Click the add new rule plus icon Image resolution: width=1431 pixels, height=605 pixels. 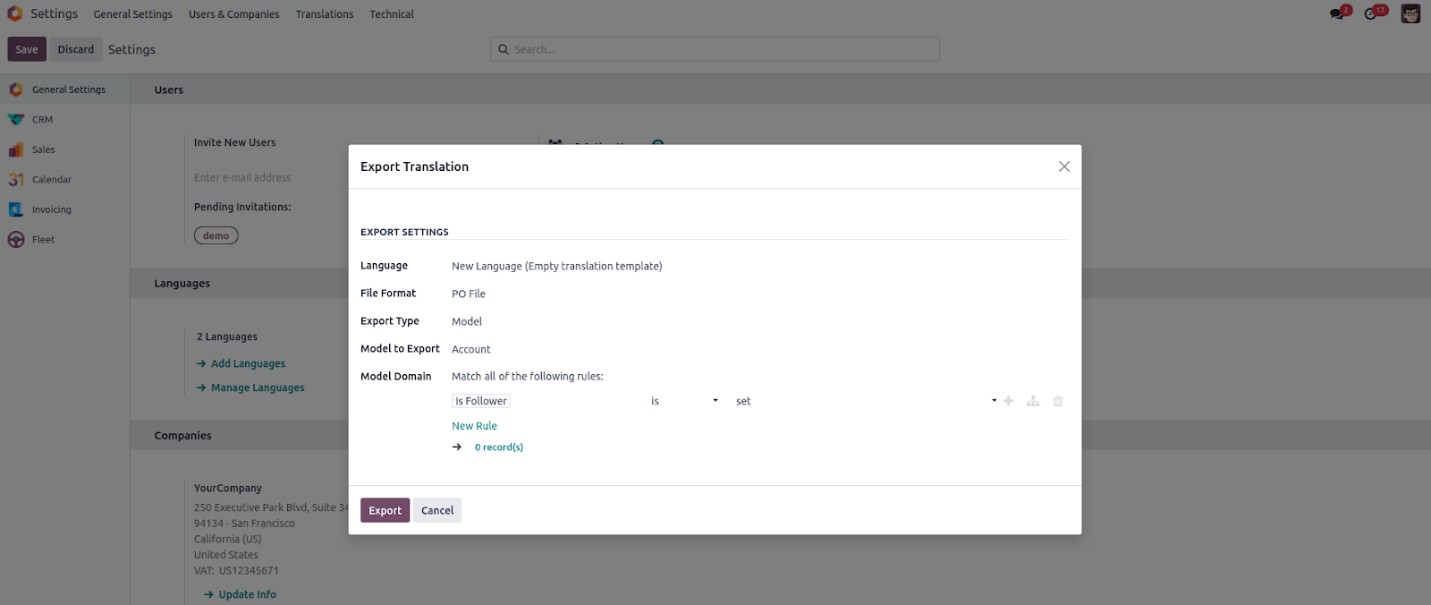(x=1008, y=401)
